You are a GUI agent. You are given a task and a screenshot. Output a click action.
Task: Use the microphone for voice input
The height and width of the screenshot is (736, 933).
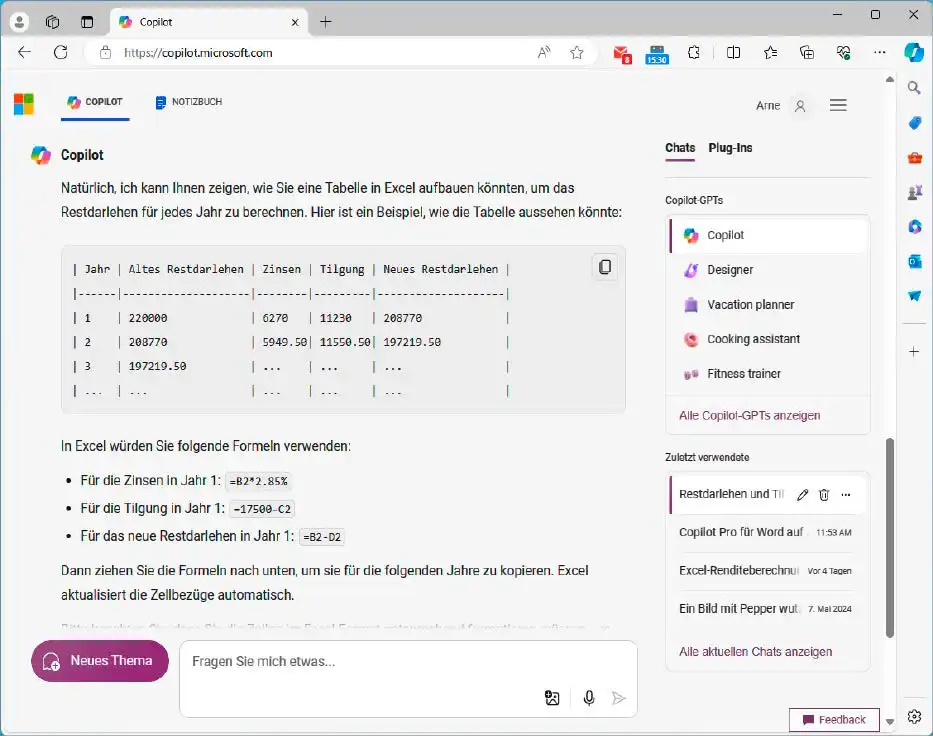(589, 698)
